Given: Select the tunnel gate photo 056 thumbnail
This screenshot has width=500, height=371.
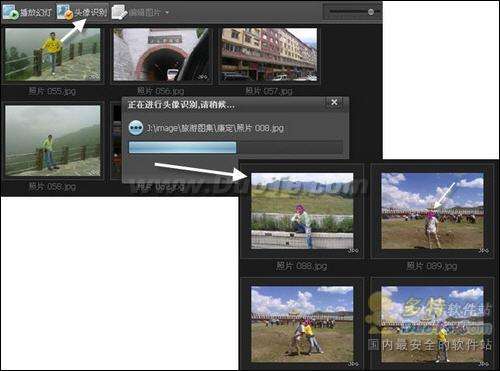Looking at the screenshot, I should coord(161,54).
